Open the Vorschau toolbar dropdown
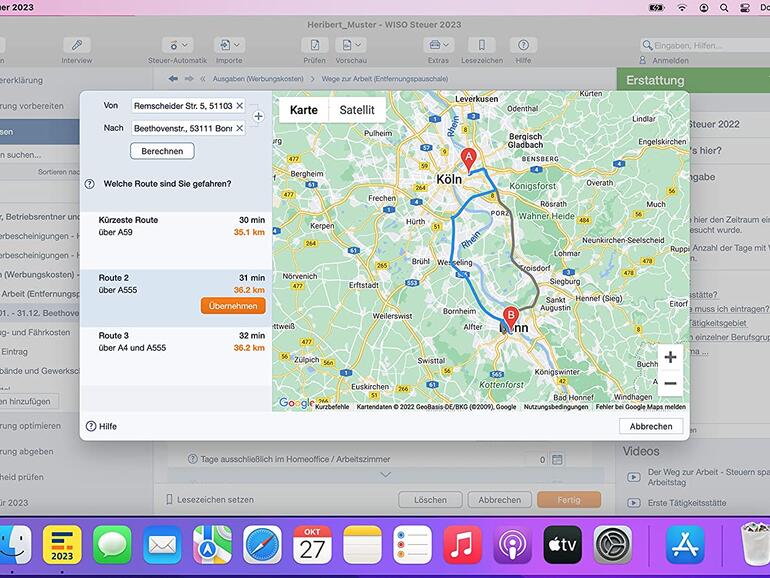This screenshot has height=578, width=770. [351, 46]
